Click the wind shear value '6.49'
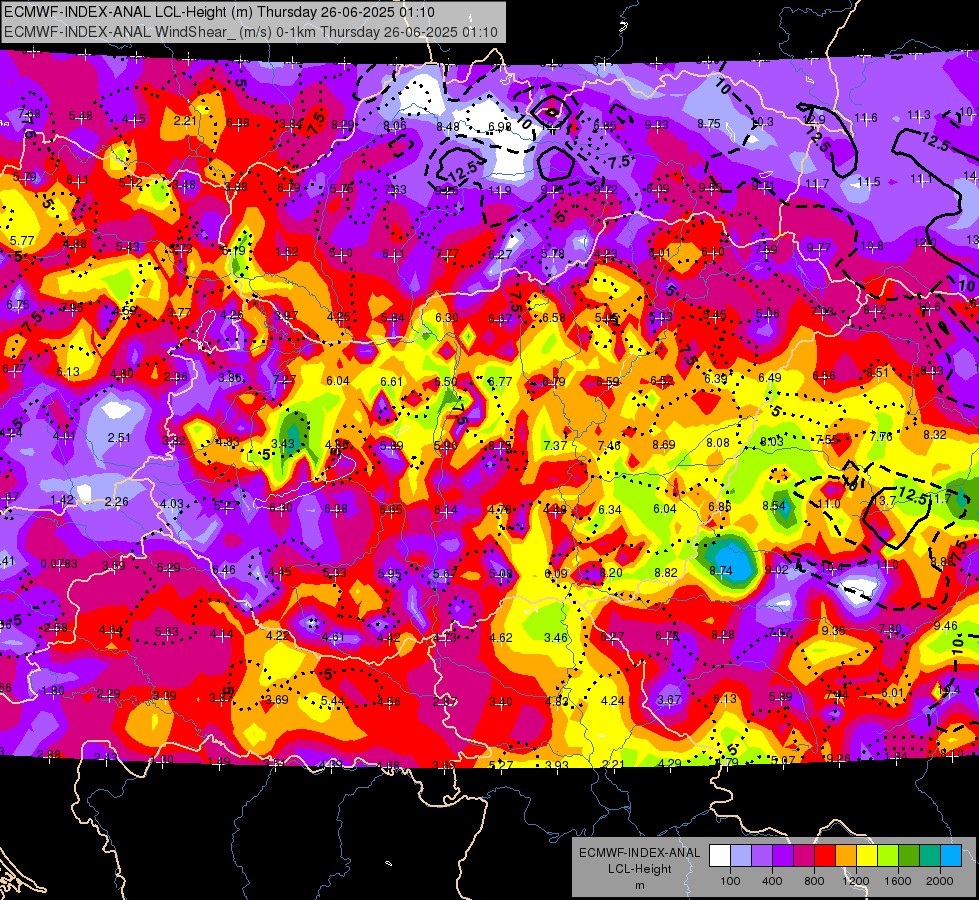The image size is (979, 900). coord(770,377)
